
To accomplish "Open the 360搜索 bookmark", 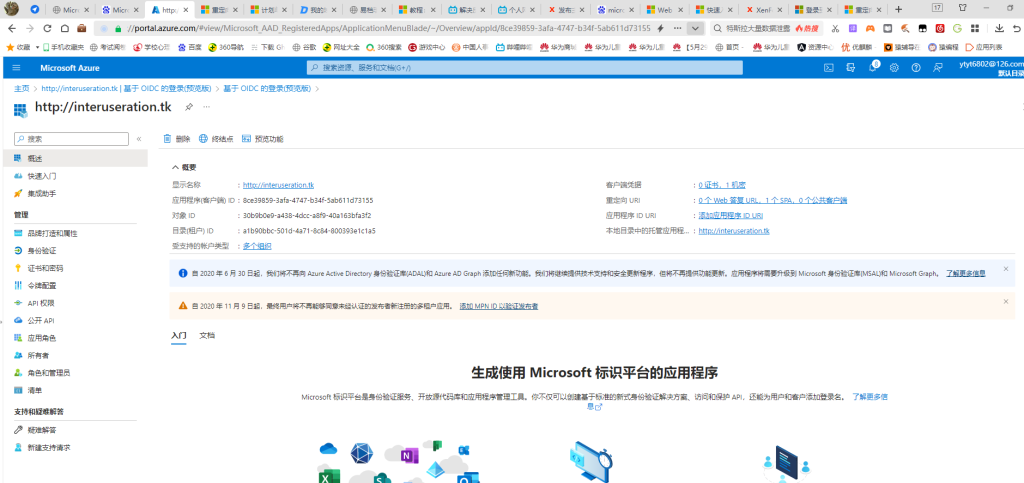I will (384, 48).
